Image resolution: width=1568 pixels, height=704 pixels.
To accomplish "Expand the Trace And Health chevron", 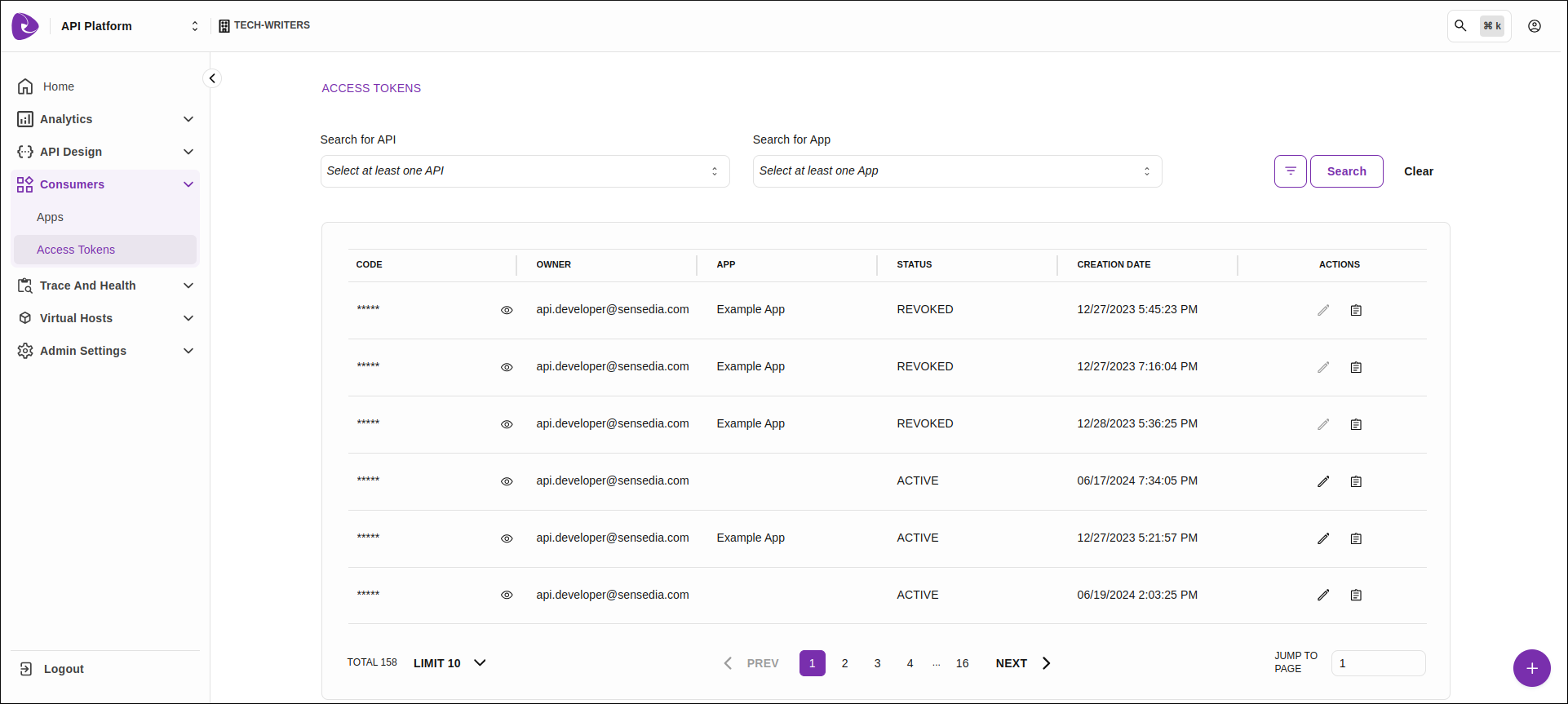I will click(188, 286).
